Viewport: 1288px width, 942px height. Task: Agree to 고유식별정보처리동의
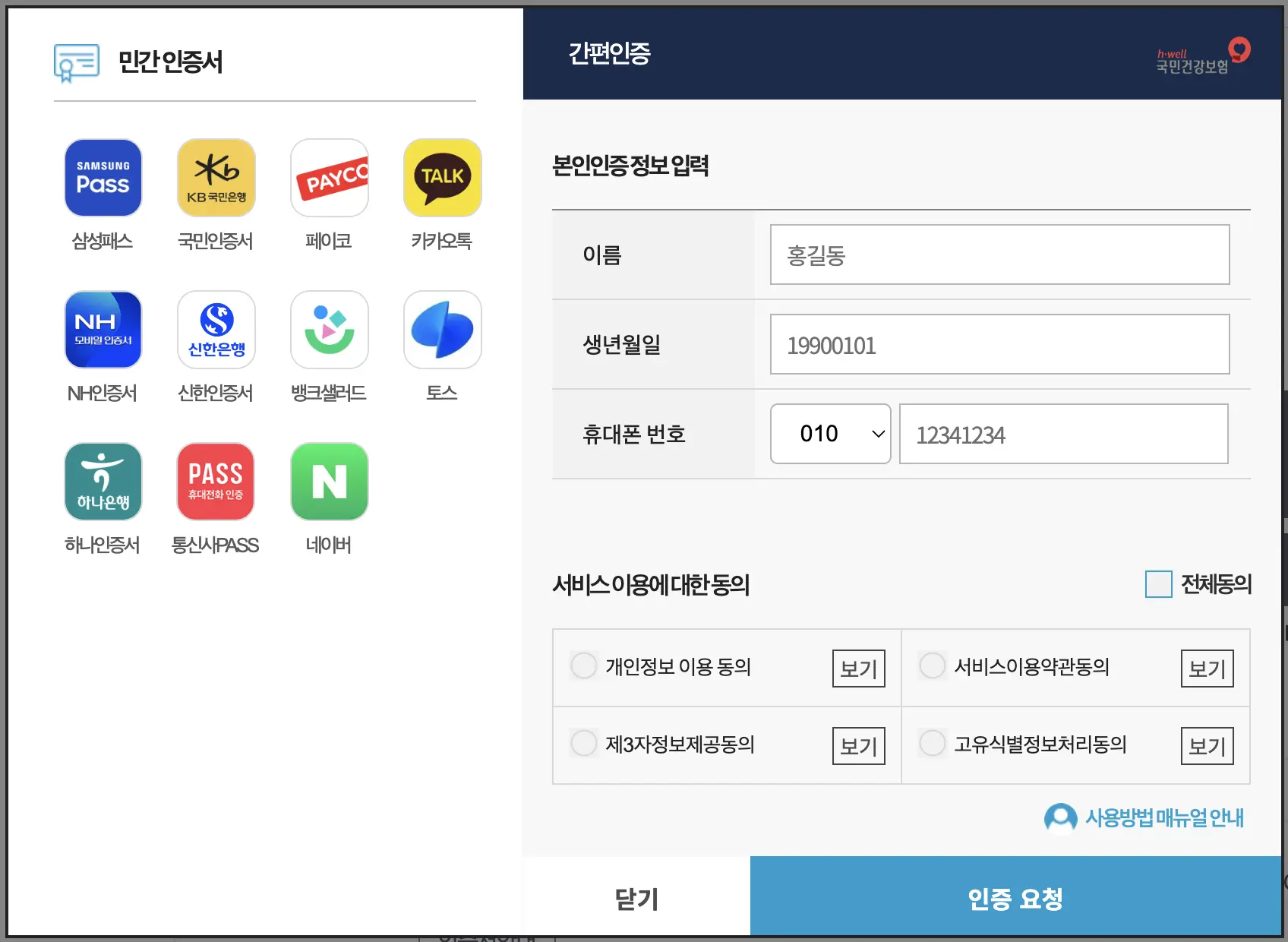coord(933,743)
